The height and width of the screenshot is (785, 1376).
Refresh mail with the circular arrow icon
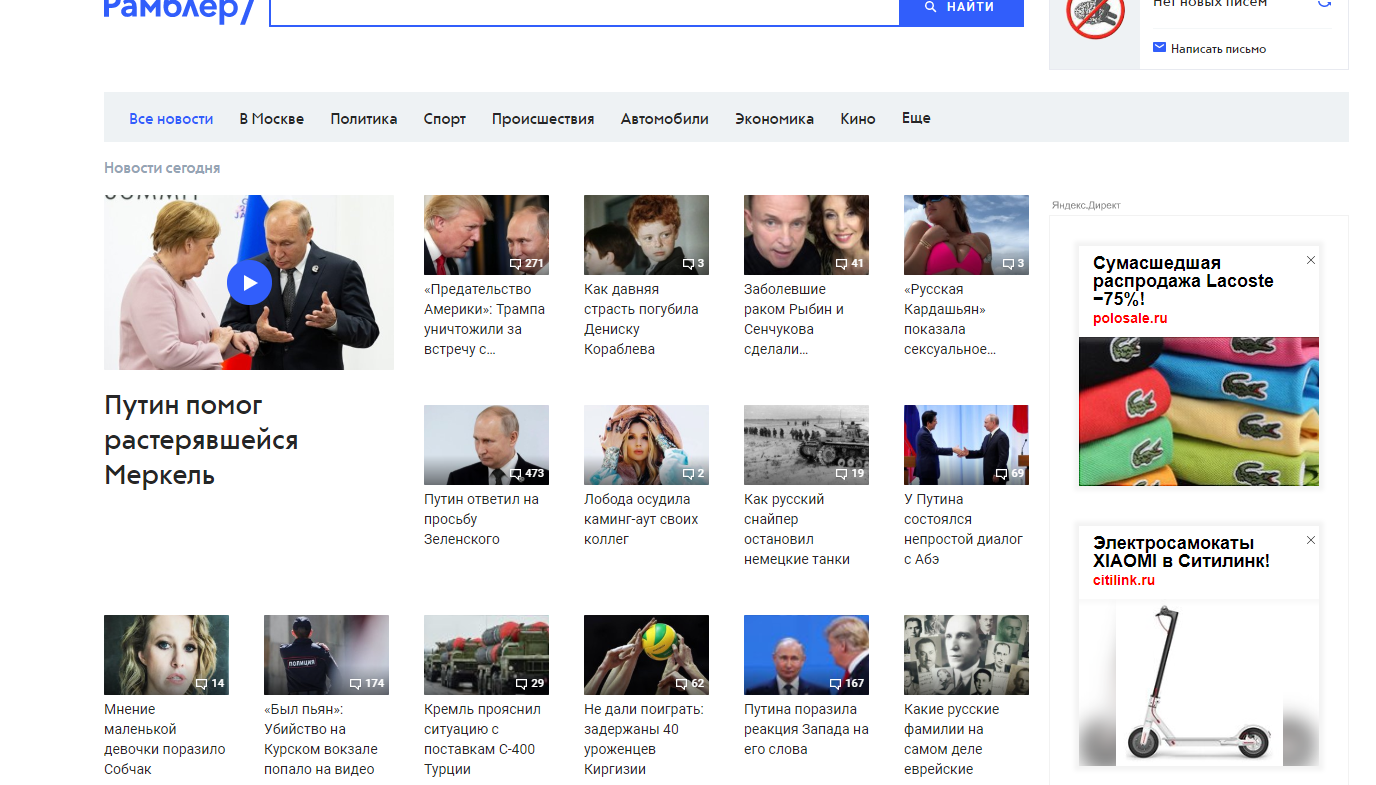tap(1324, 3)
